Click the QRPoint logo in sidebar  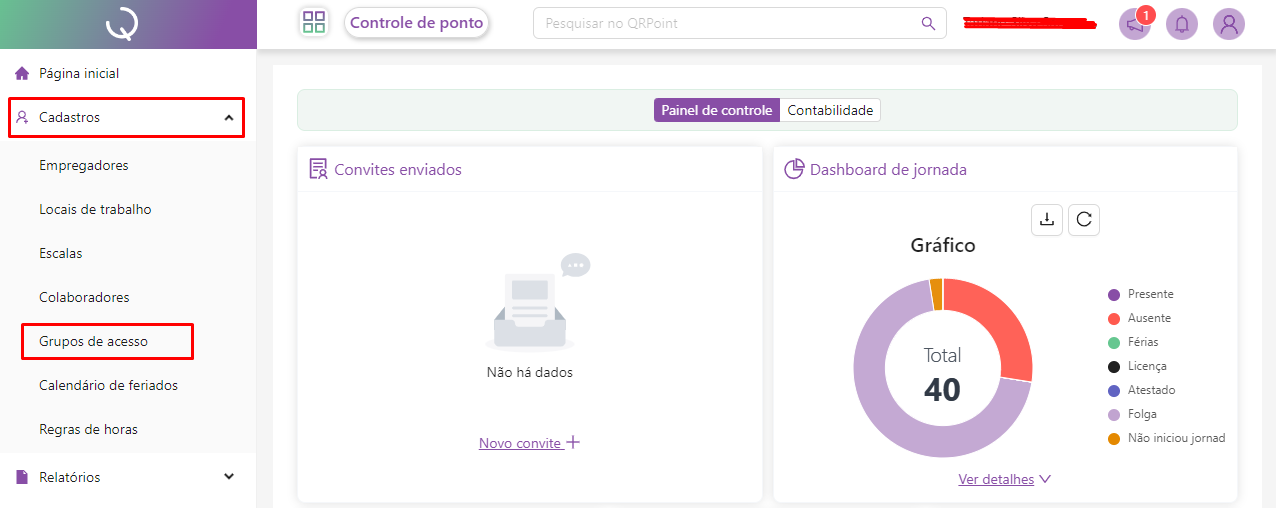(128, 24)
